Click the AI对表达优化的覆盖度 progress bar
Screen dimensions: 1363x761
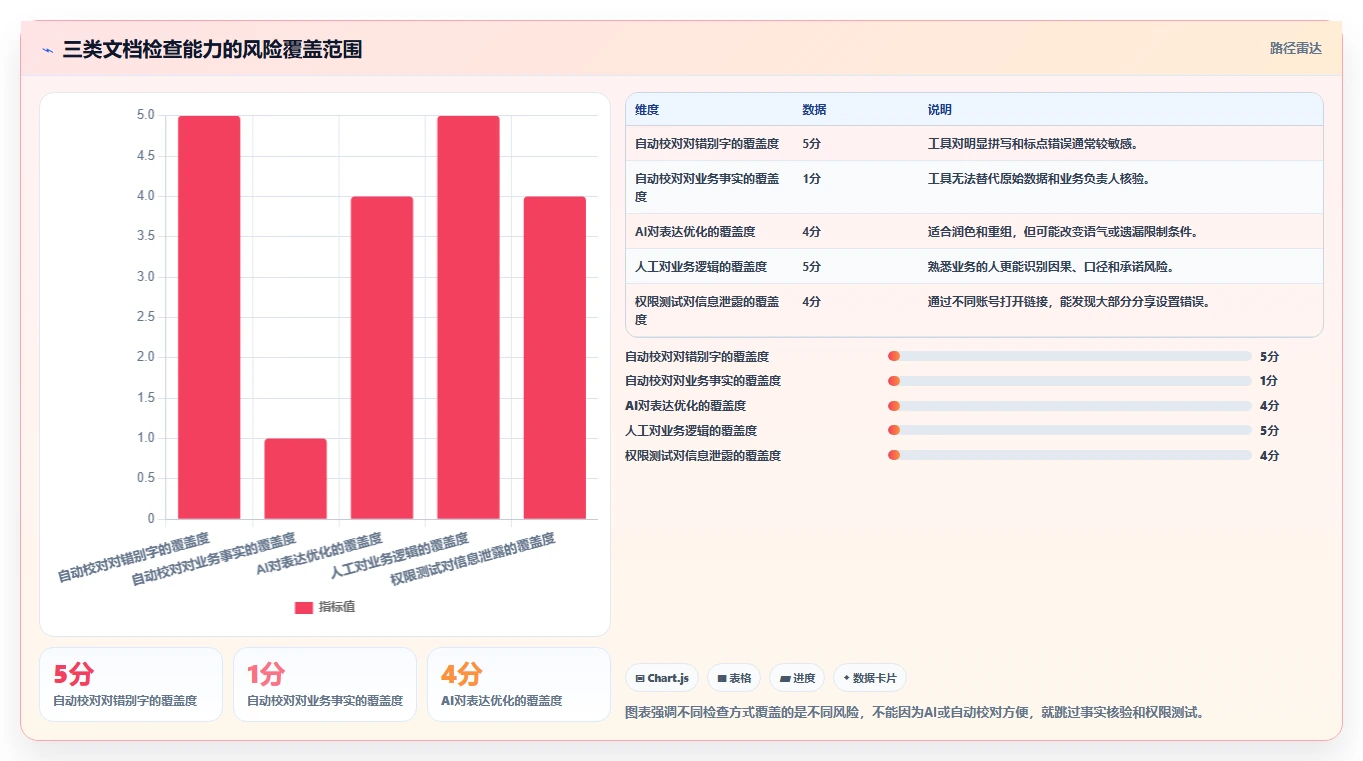[x=1069, y=406]
